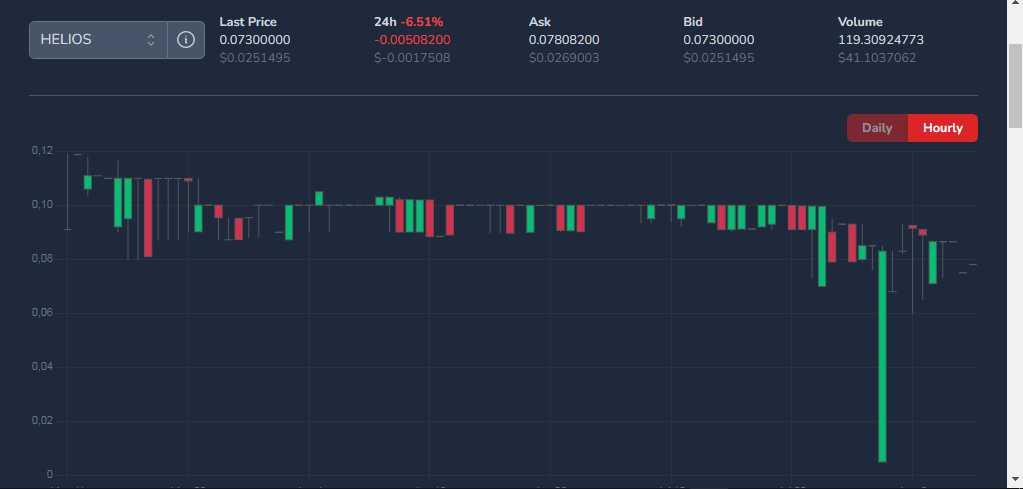This screenshot has height=489, width=1023.
Task: Click the page vertical scrollbar thumb
Action: 1015,85
